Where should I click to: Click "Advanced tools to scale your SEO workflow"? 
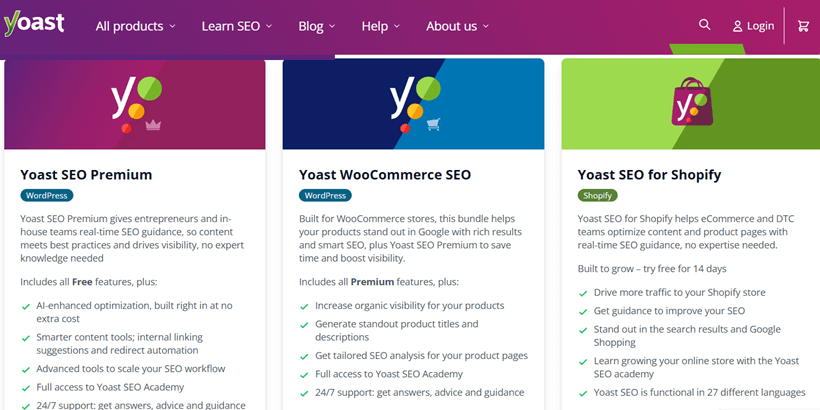point(131,369)
